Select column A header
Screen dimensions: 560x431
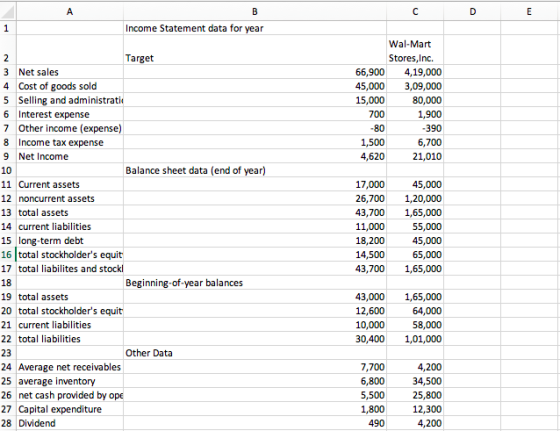[x=70, y=12]
